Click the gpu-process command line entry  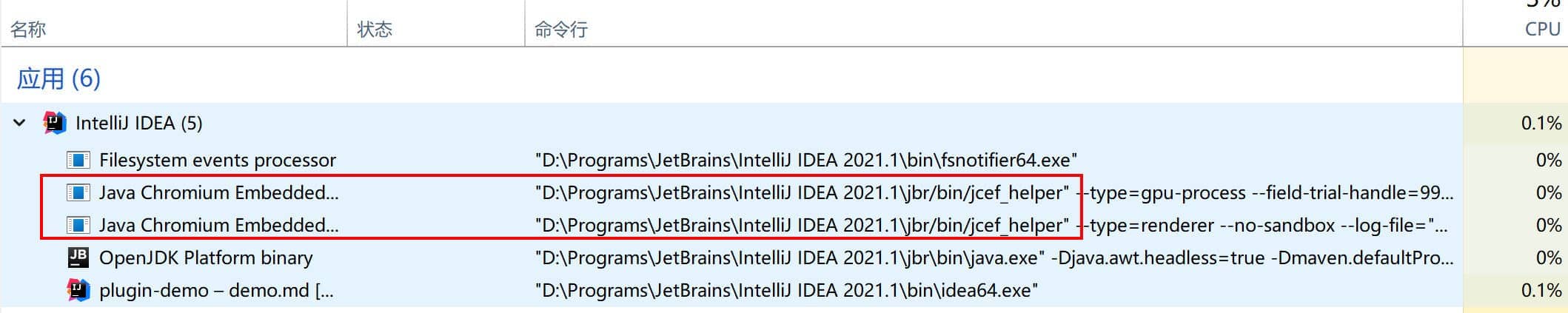994,192
